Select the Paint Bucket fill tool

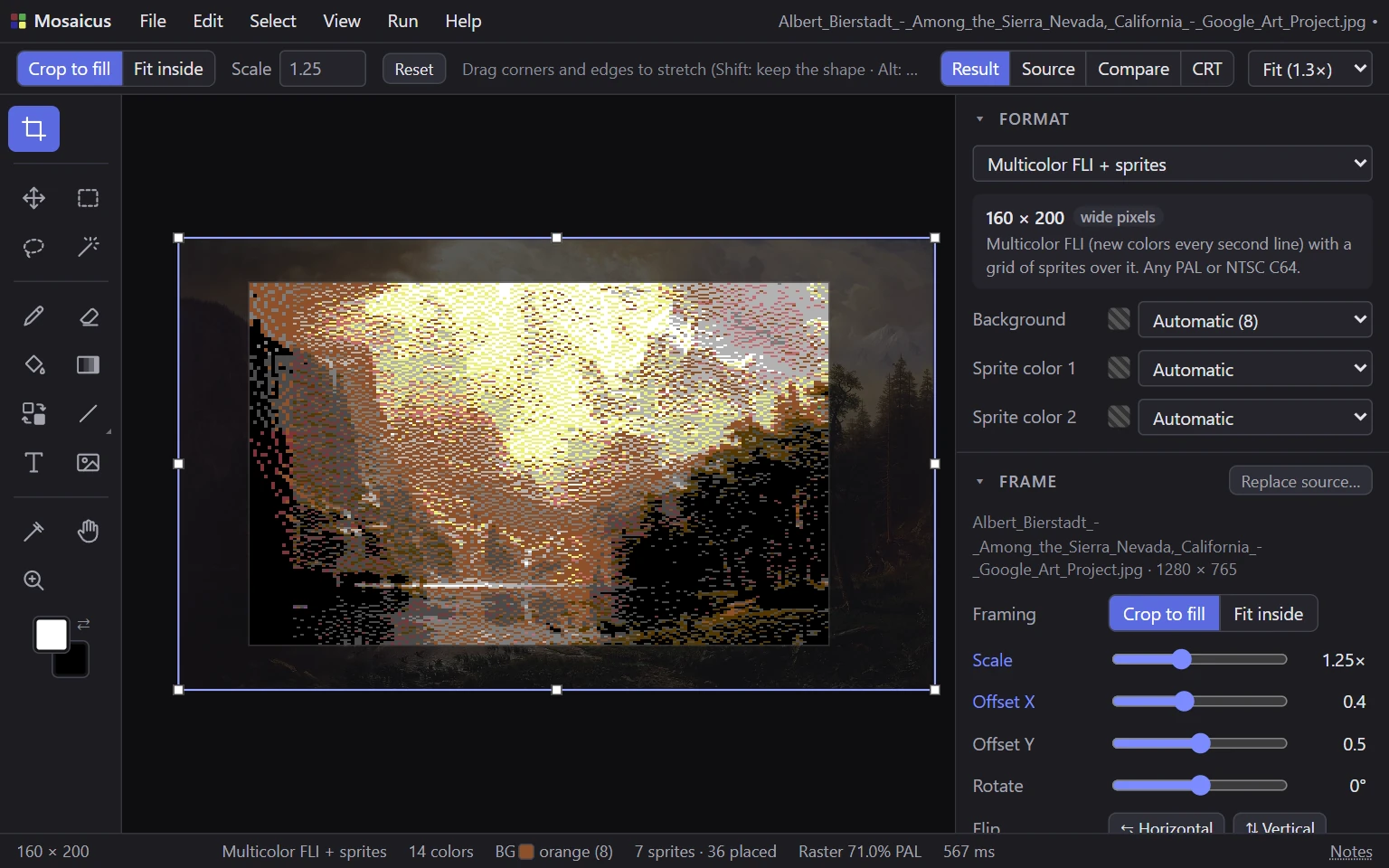pyautogui.click(x=33, y=364)
